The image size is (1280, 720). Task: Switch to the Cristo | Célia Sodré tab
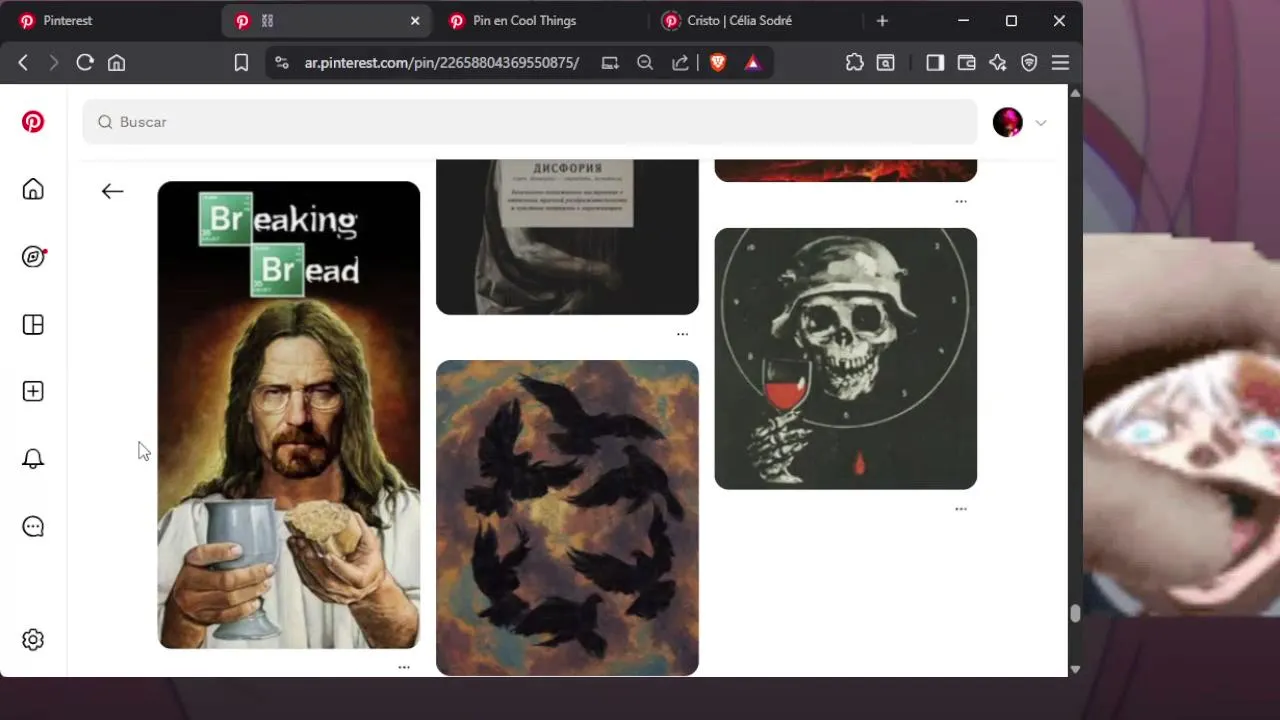click(756, 21)
